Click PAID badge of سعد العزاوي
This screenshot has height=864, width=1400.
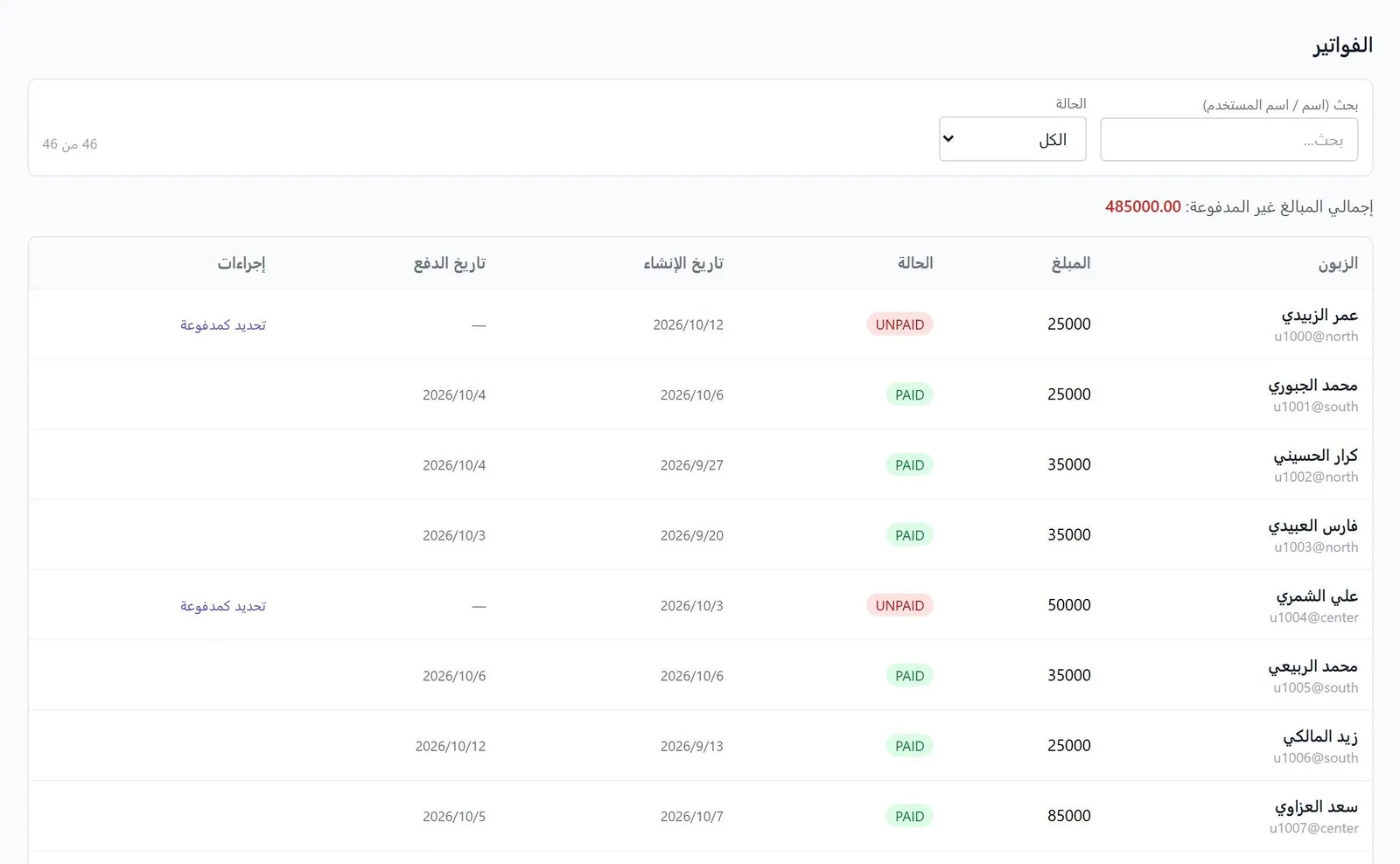click(x=909, y=816)
